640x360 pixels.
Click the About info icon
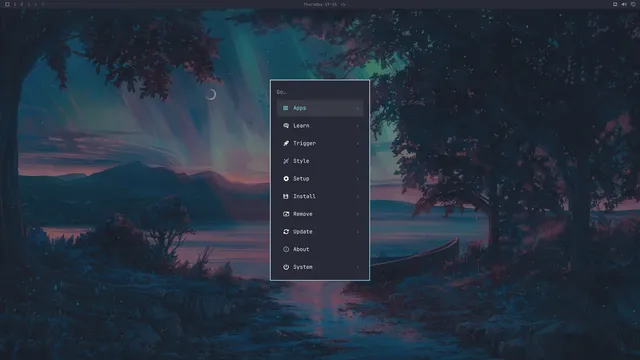click(286, 249)
